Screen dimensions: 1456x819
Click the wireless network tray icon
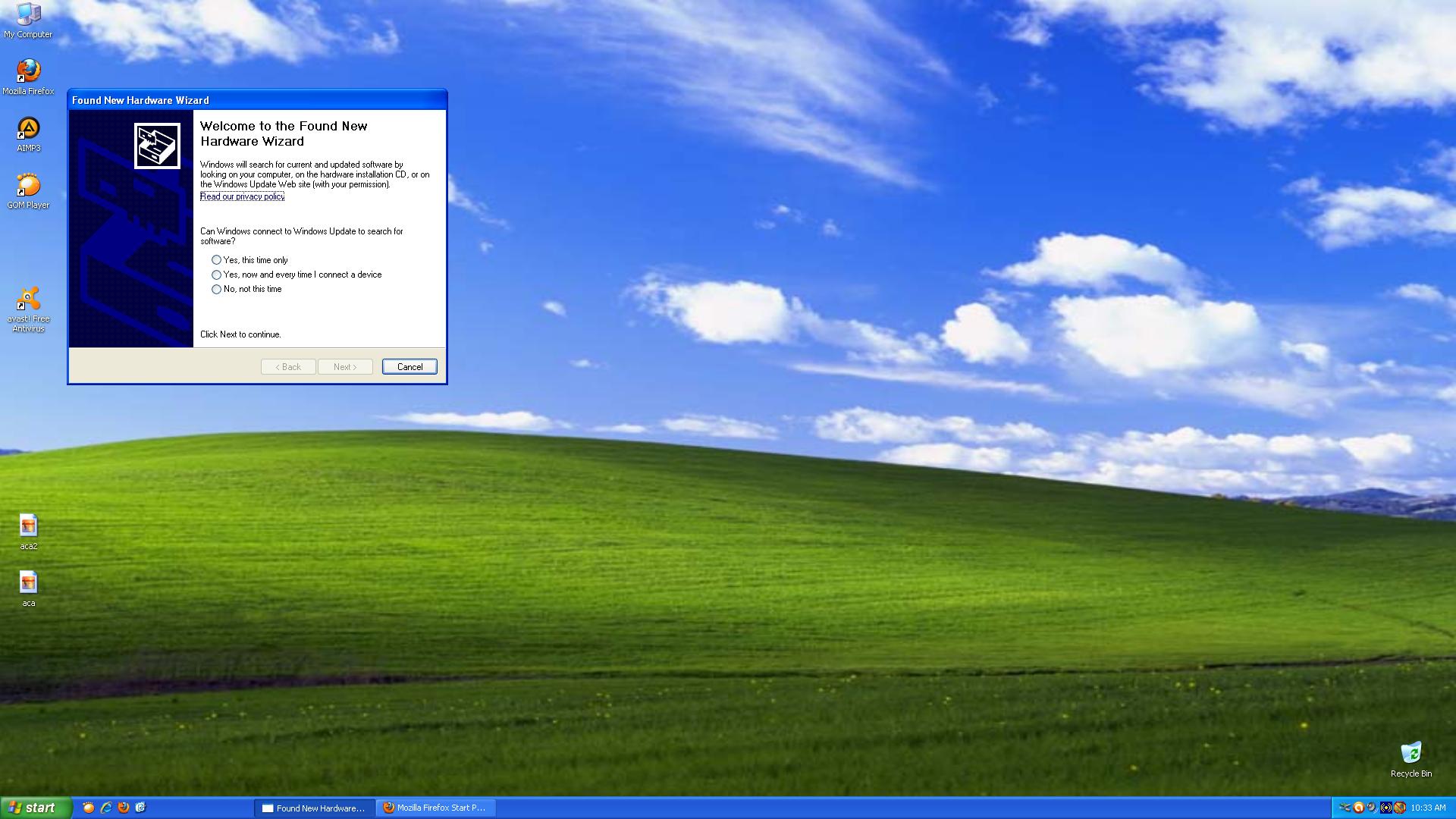tap(1385, 808)
